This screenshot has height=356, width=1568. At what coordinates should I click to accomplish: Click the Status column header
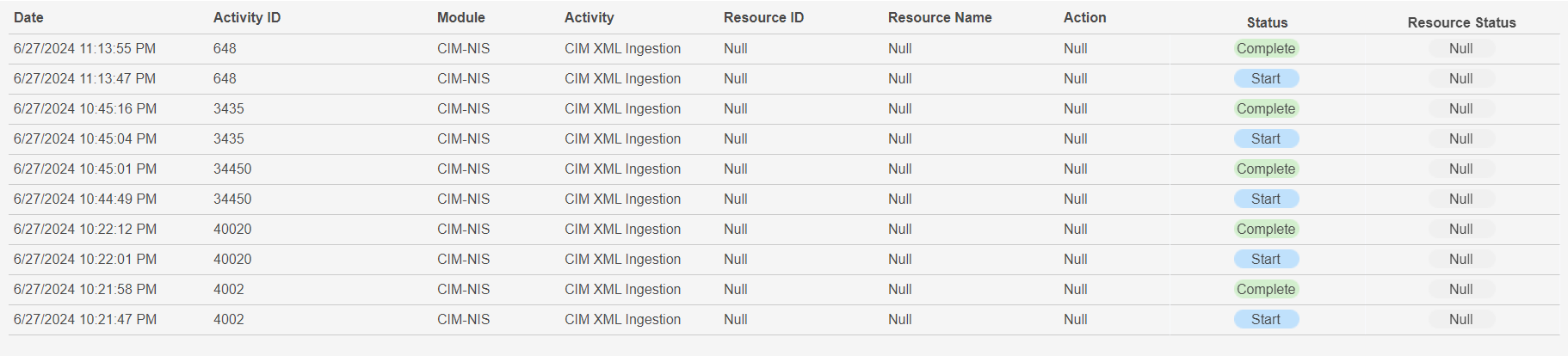1267,22
